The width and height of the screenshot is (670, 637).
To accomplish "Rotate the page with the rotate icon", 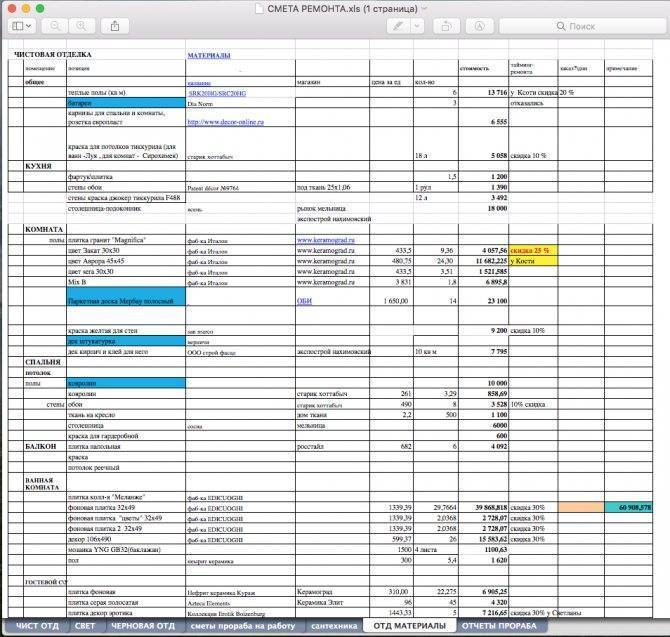I will [446, 26].
